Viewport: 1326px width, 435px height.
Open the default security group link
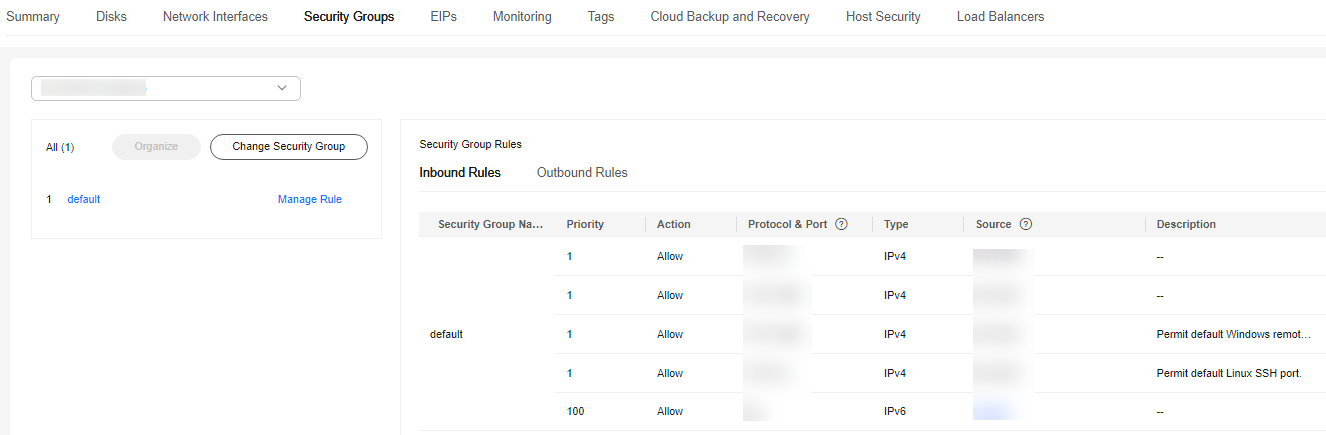point(84,200)
